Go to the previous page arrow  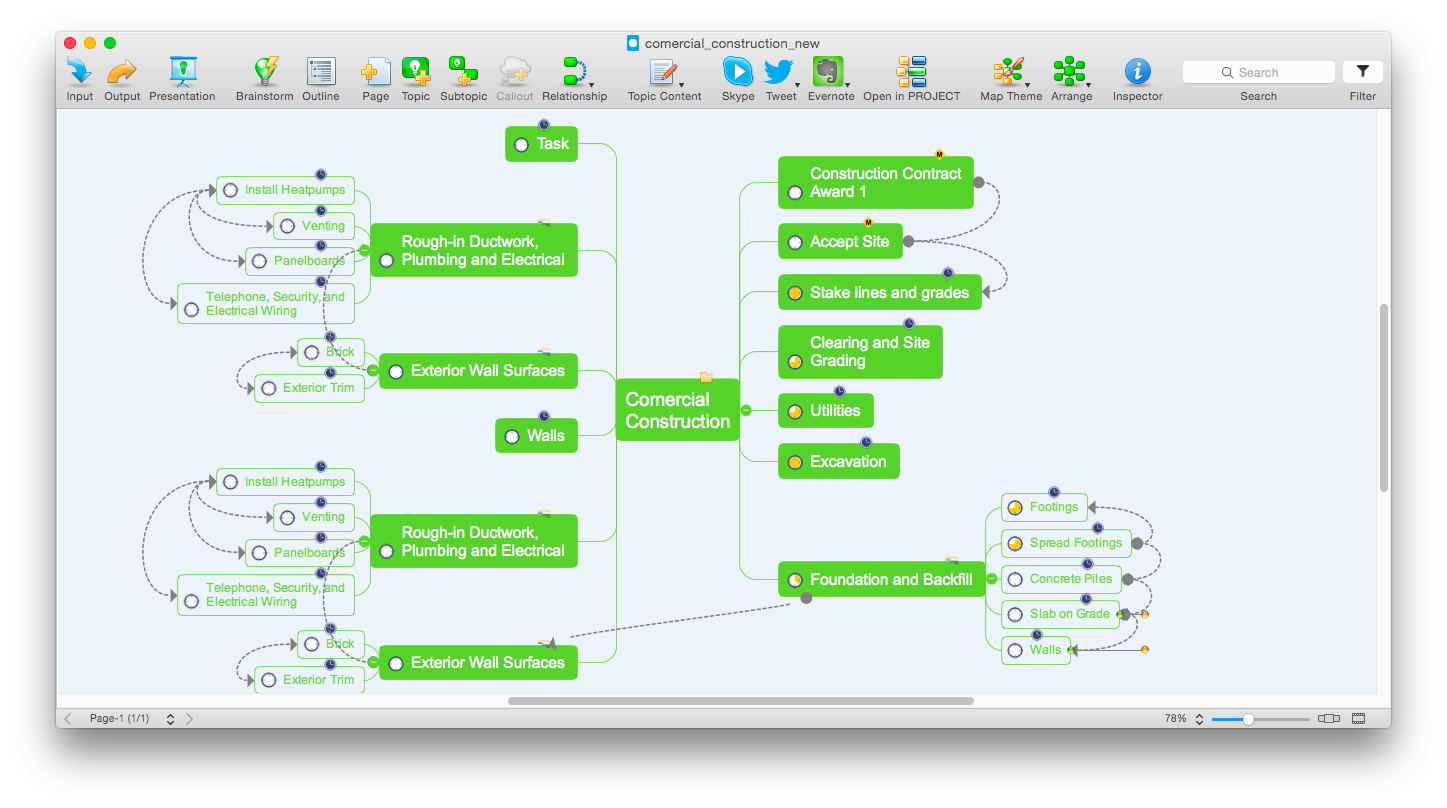pyautogui.click(x=68, y=719)
